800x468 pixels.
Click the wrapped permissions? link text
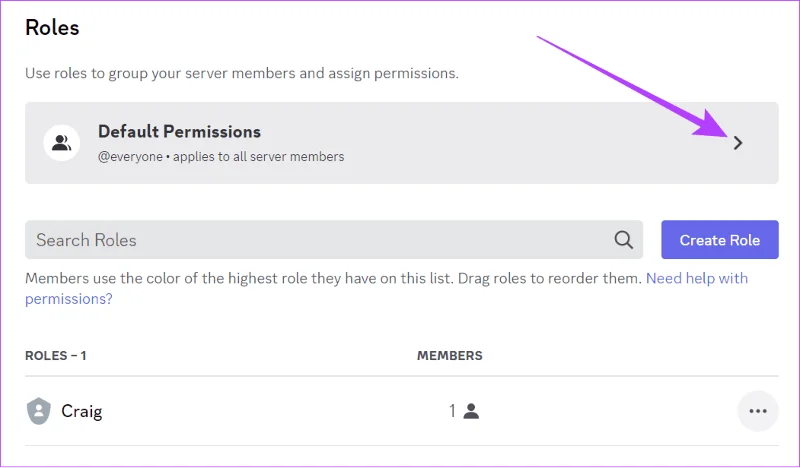click(69, 299)
